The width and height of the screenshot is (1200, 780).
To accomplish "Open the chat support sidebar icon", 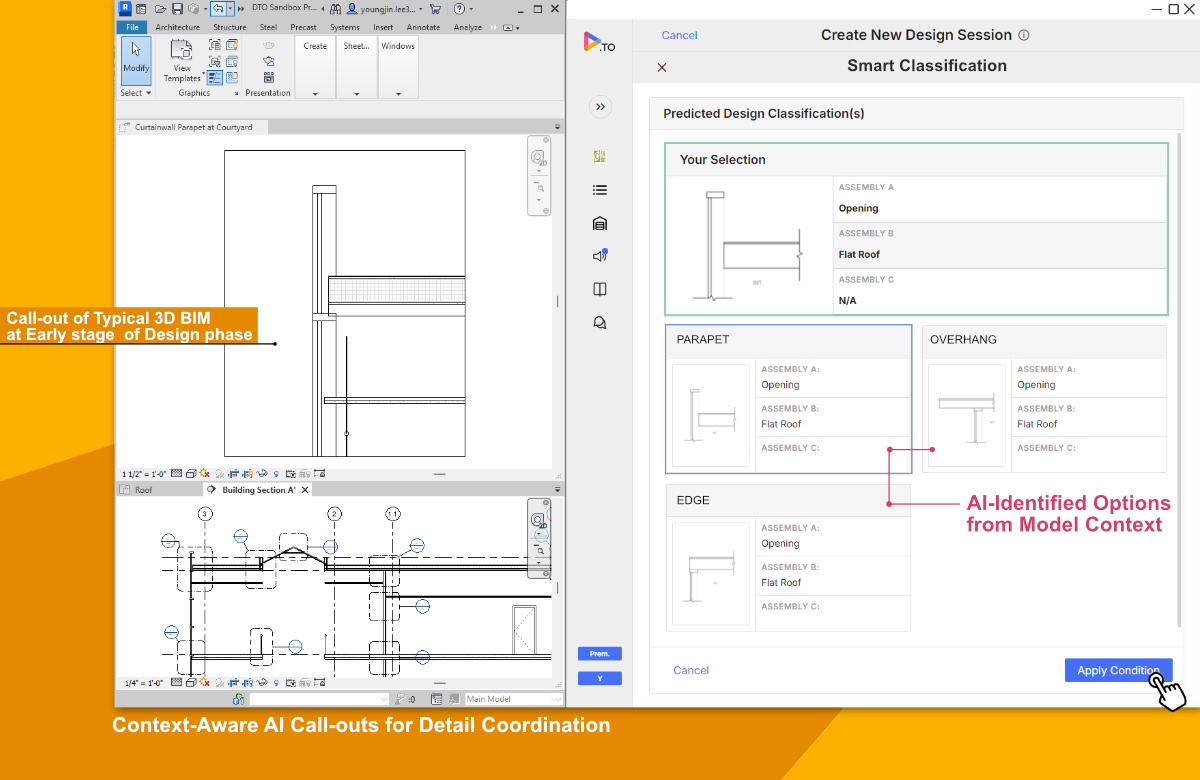I will tap(600, 323).
